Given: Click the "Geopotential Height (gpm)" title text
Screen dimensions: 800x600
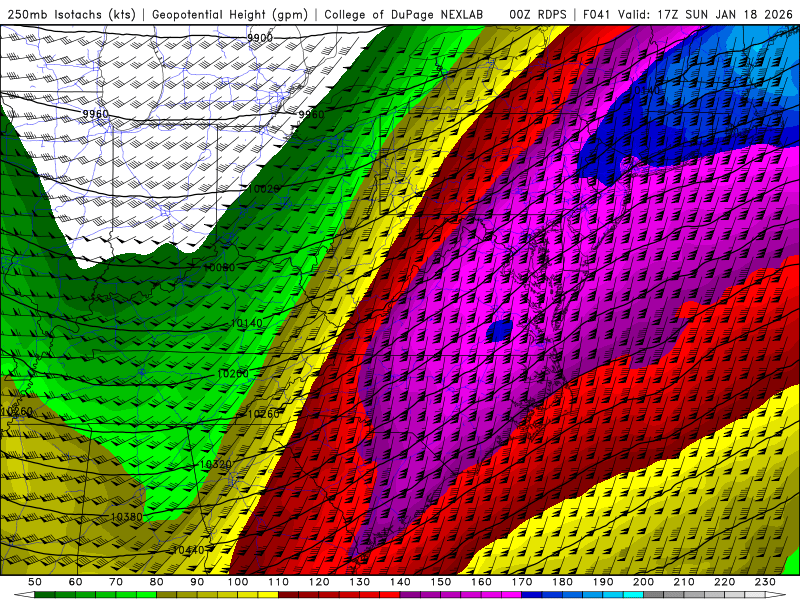Looking at the screenshot, I should click(230, 14).
